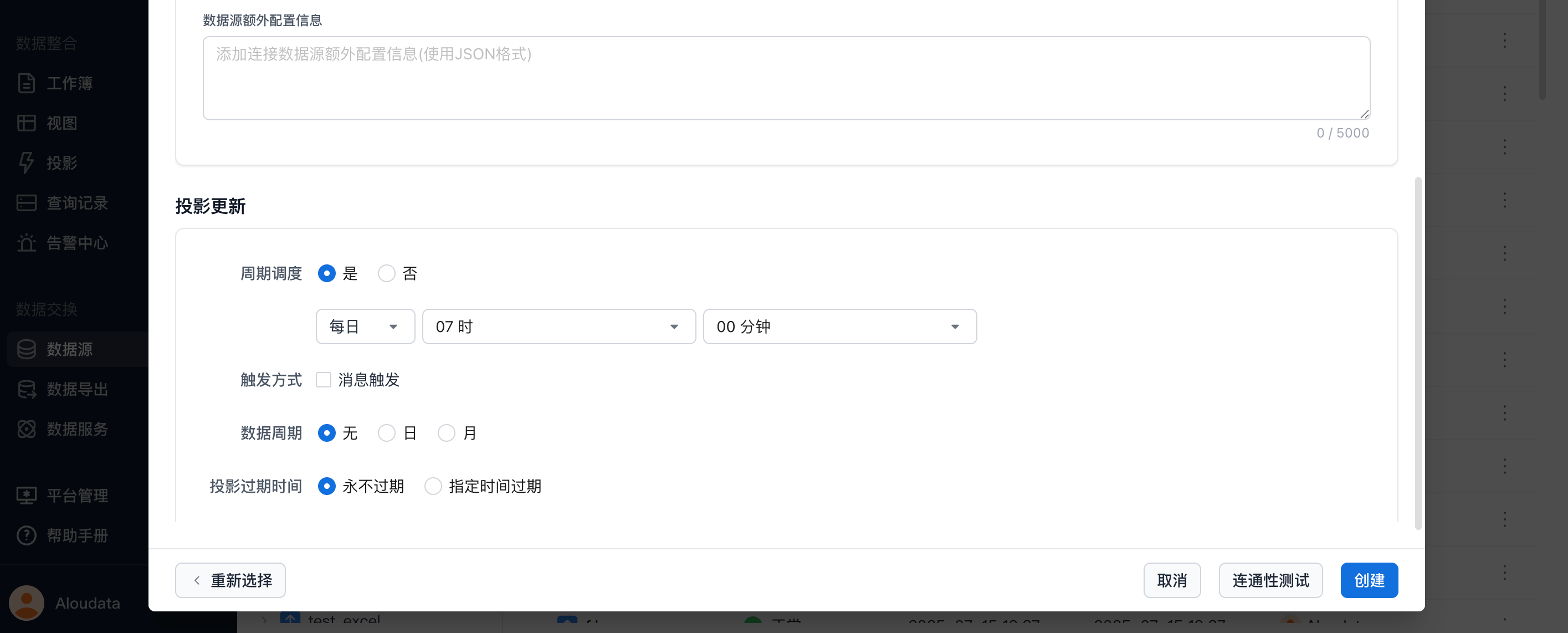Open the 每日 frequency dropdown
The width and height of the screenshot is (1568, 633).
365,327
